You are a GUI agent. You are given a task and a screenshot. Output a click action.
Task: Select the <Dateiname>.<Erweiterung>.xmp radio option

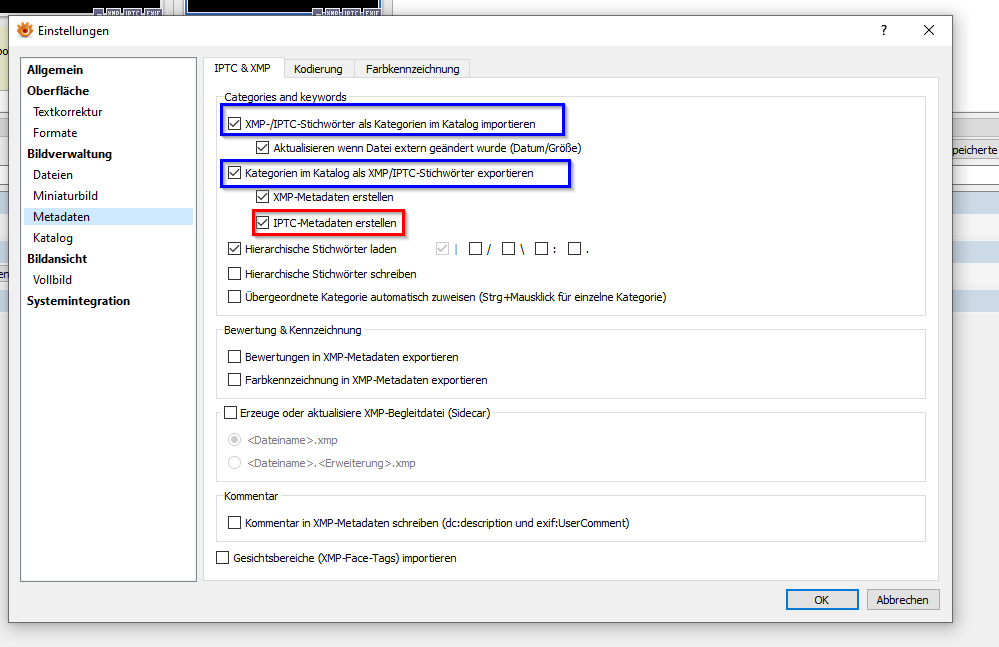234,463
